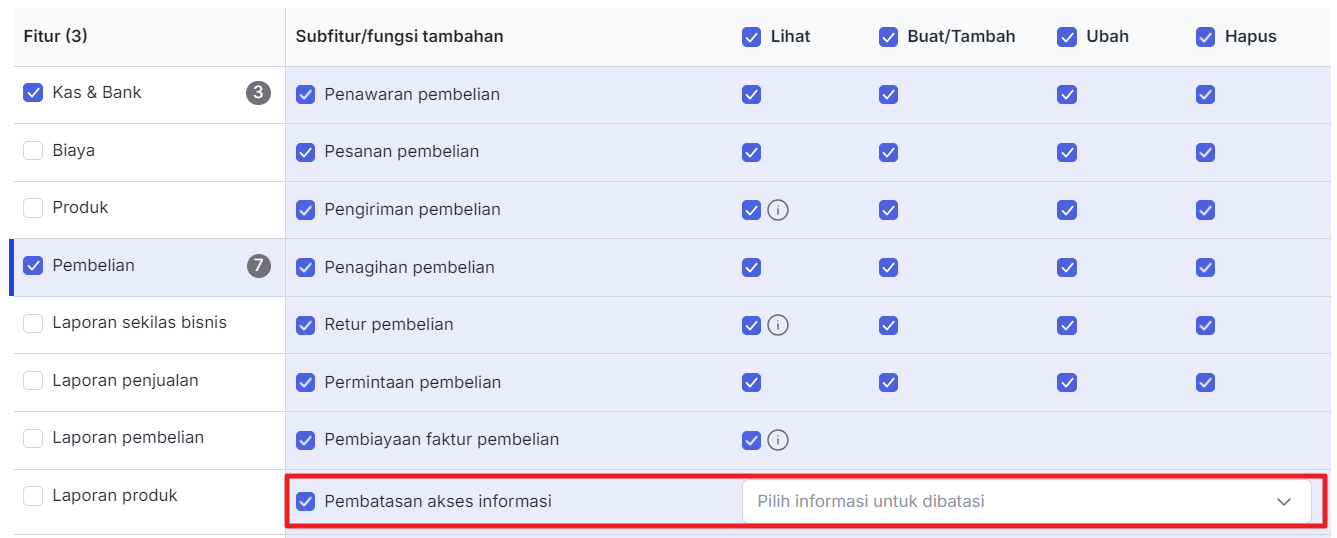Uncheck the Kas & Bank feature checkbox
1337x538 pixels.
(x=33, y=93)
